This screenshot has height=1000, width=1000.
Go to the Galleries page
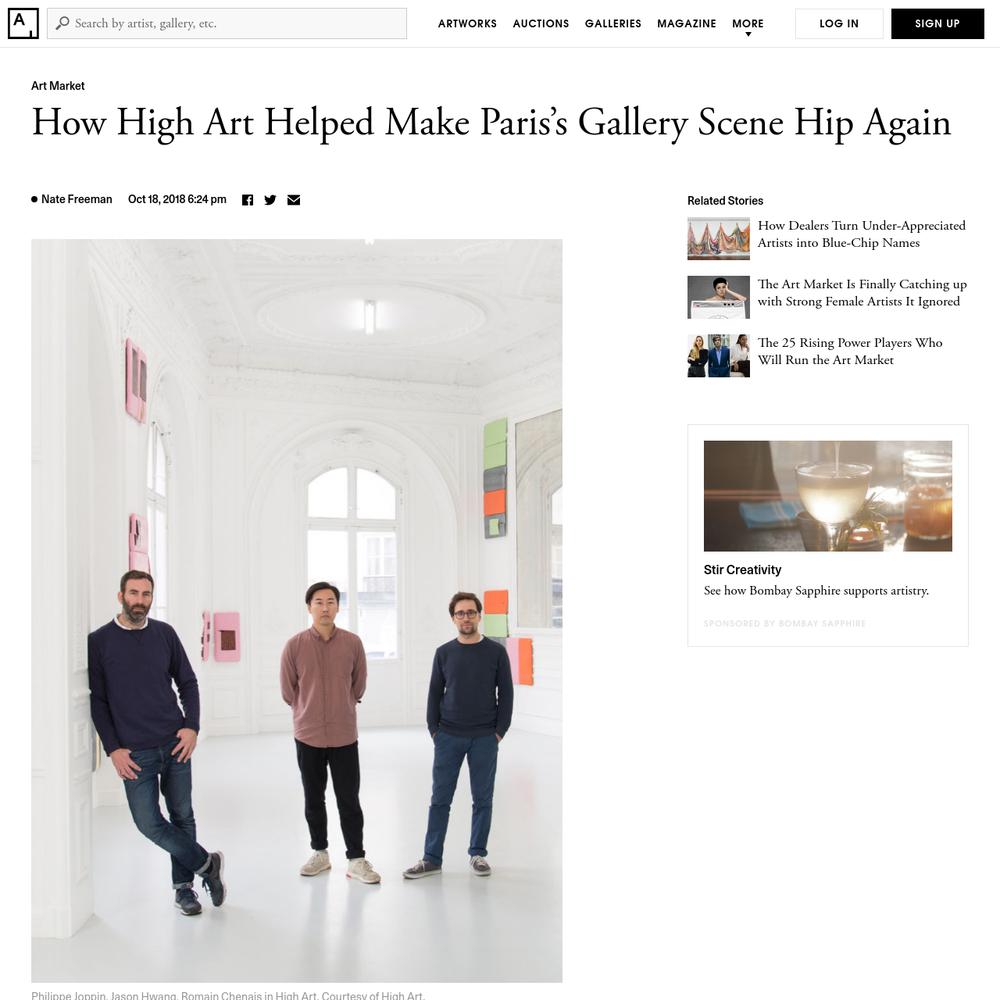coord(613,24)
